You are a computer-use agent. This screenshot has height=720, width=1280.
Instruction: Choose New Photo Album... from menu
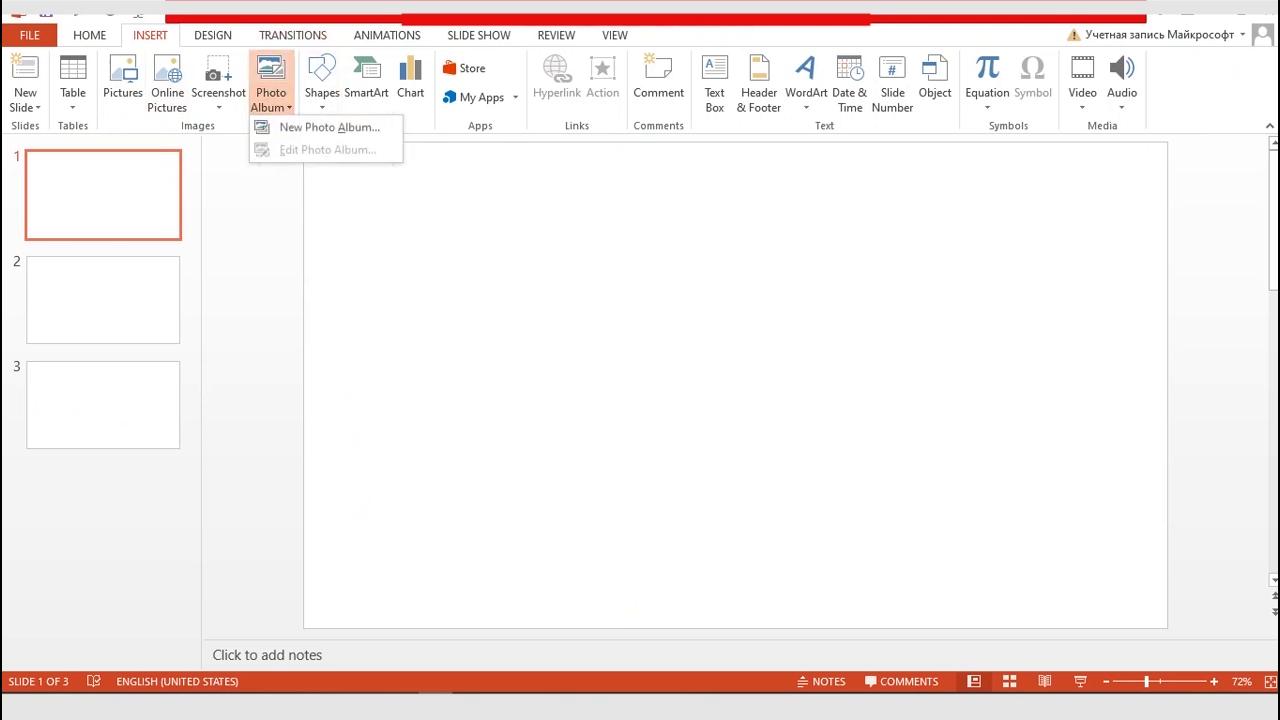[326, 127]
